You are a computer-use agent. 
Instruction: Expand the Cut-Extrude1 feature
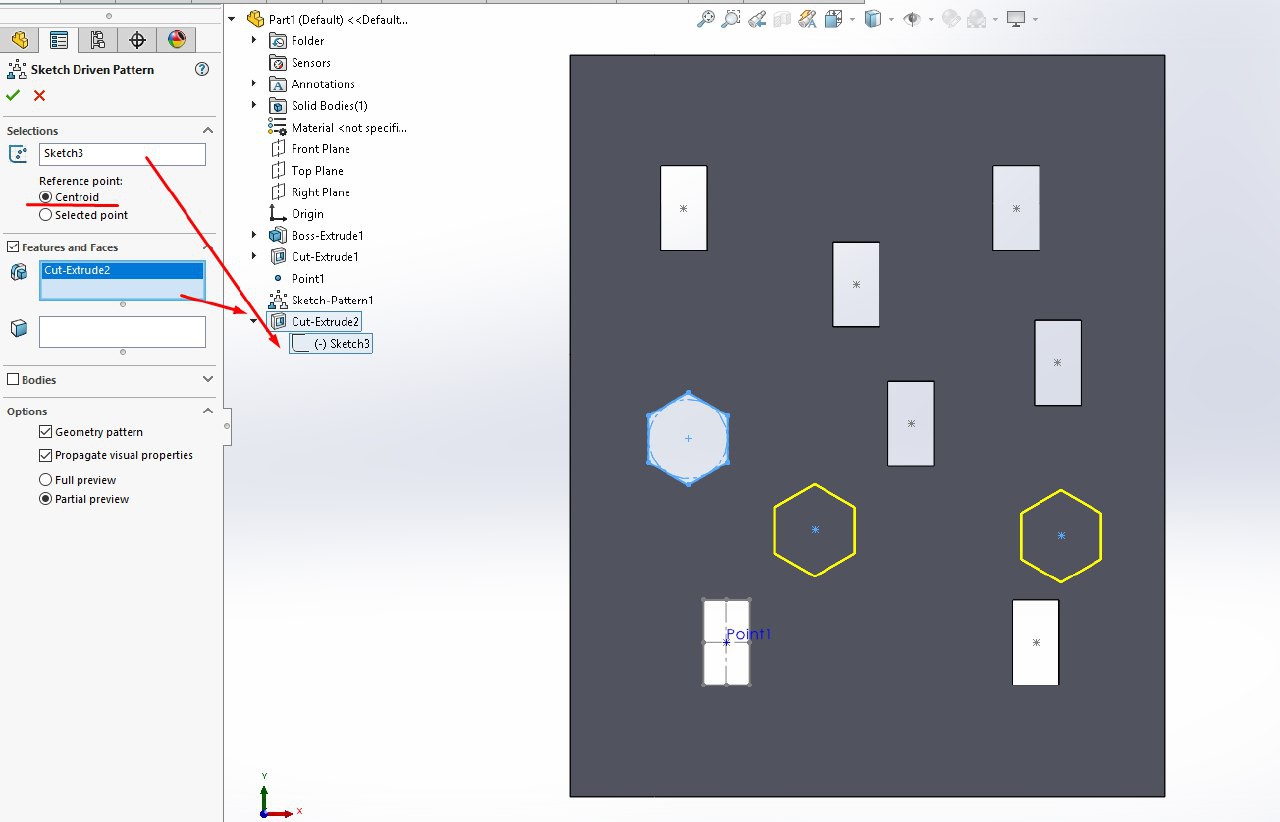254,257
